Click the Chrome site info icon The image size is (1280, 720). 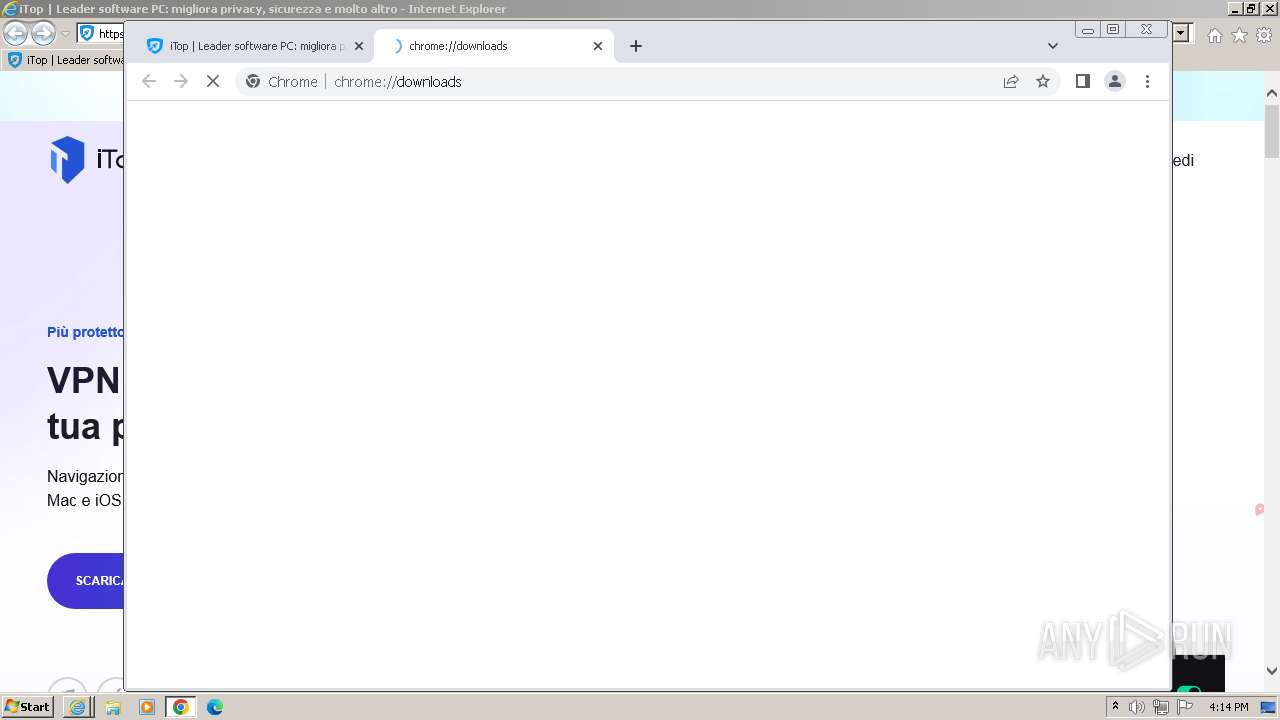[253, 82]
